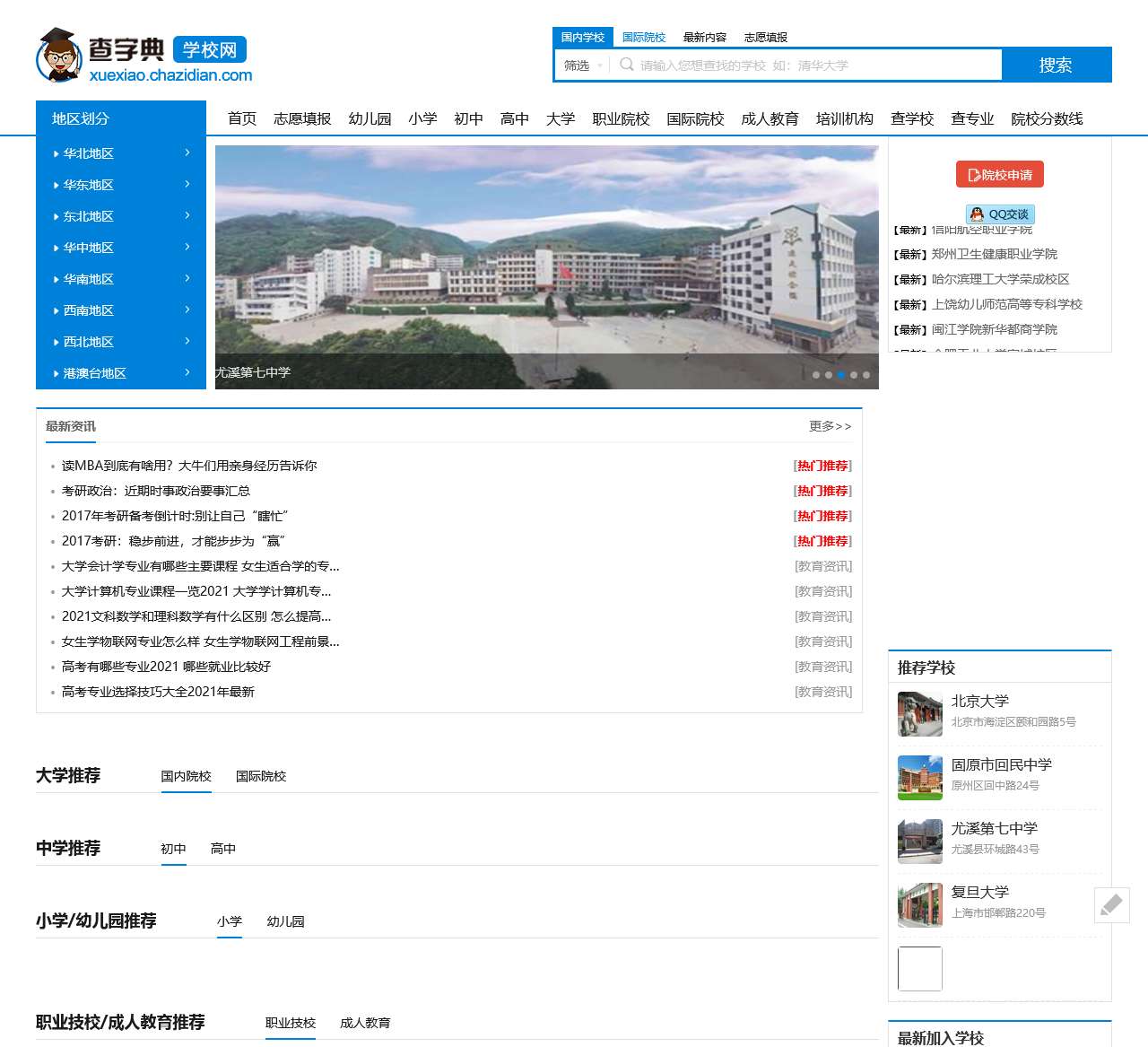Switch to 最新内容 search tab
This screenshot has width=1148, height=1047.
click(705, 37)
